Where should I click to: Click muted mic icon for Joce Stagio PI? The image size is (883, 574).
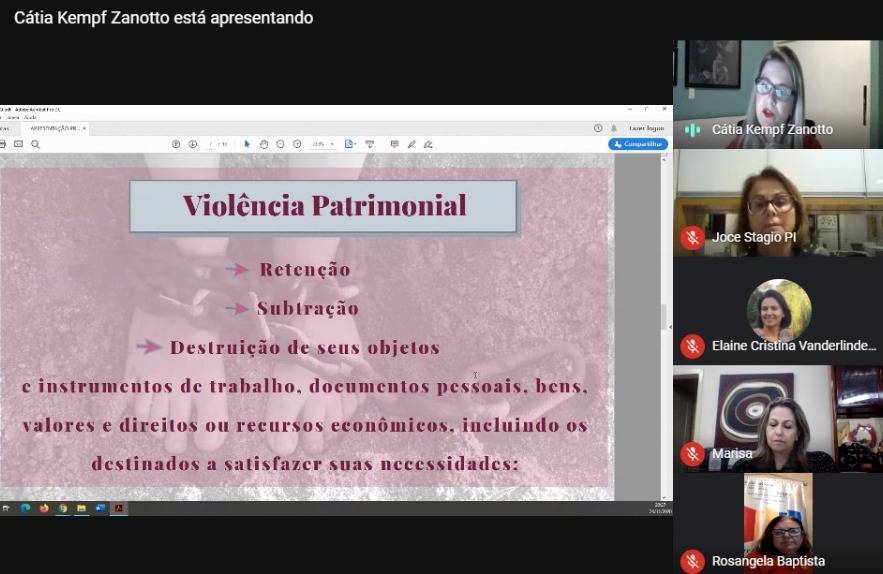[692, 237]
